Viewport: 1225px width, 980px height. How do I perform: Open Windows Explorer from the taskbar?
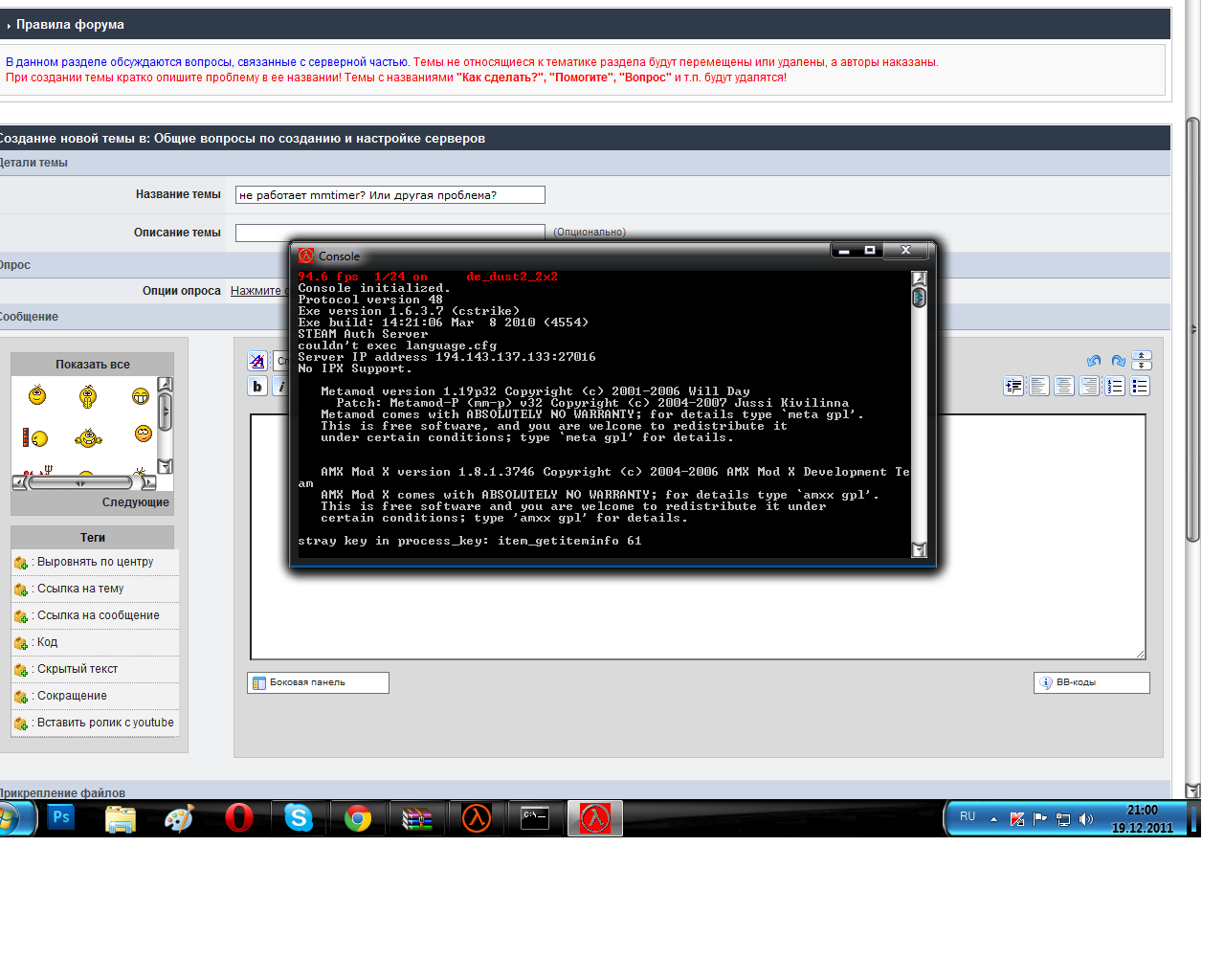121,819
